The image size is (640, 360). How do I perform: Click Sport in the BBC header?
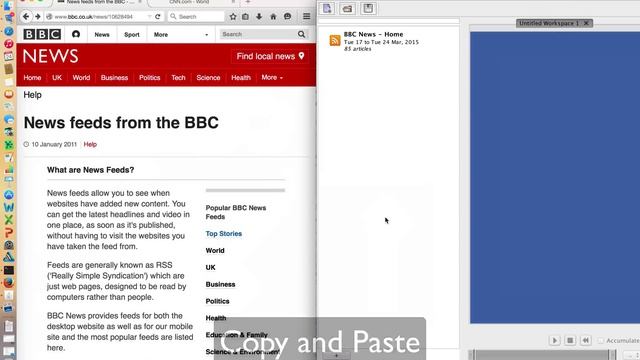[132, 35]
